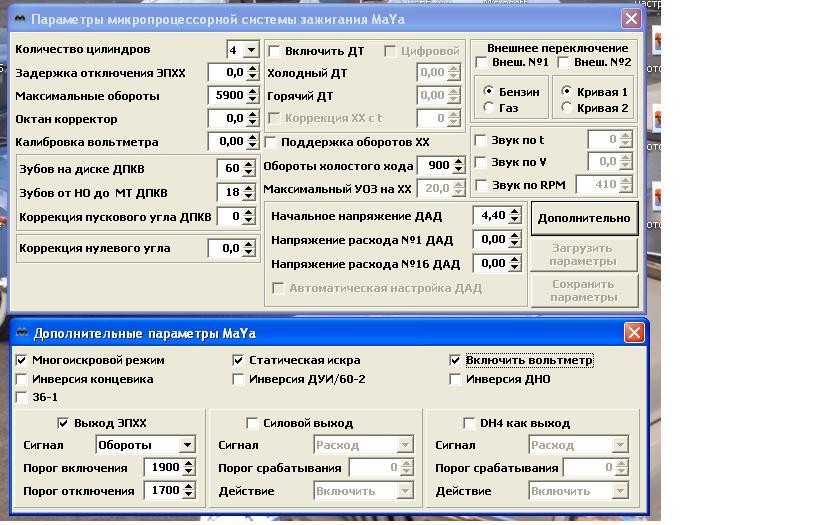Image resolution: width=840 pixels, height=525 pixels.
Task: Enable the Включить ДТ checkbox
Action: pos(274,51)
